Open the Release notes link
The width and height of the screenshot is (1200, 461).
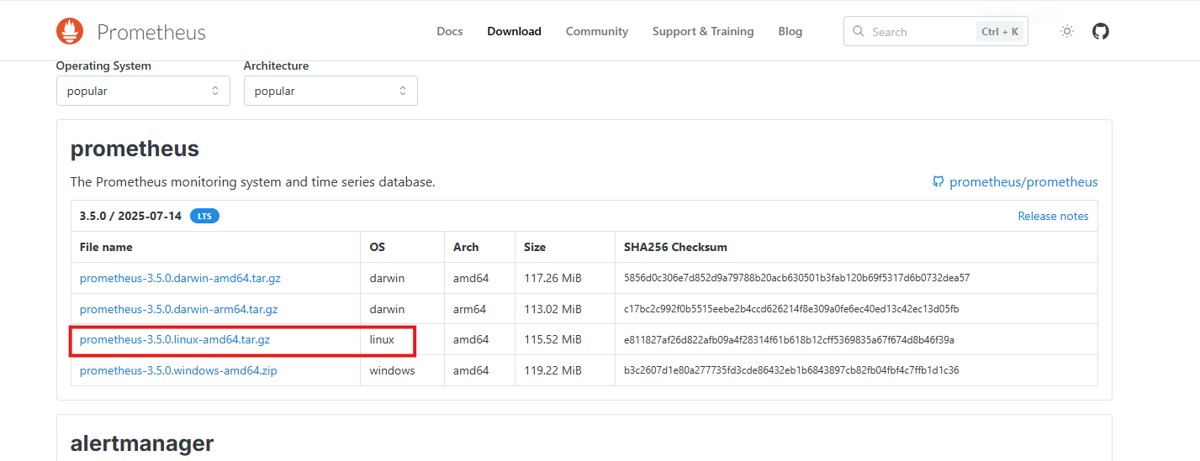pyautogui.click(x=1053, y=216)
